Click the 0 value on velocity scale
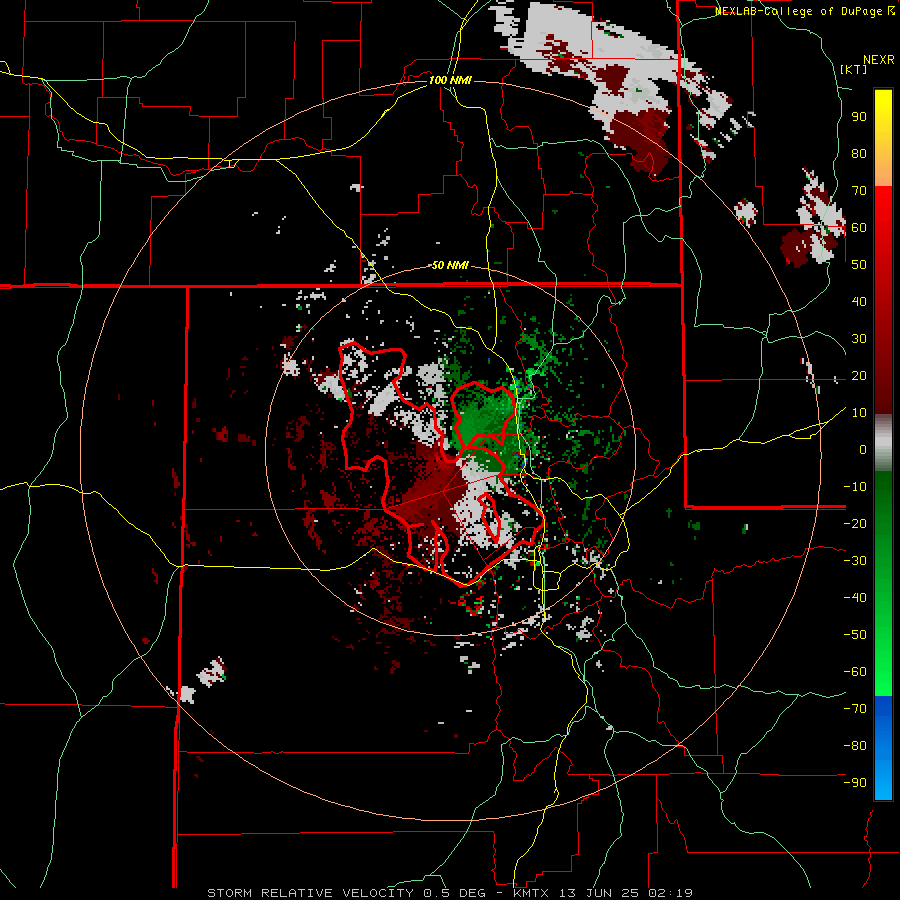 point(863,449)
